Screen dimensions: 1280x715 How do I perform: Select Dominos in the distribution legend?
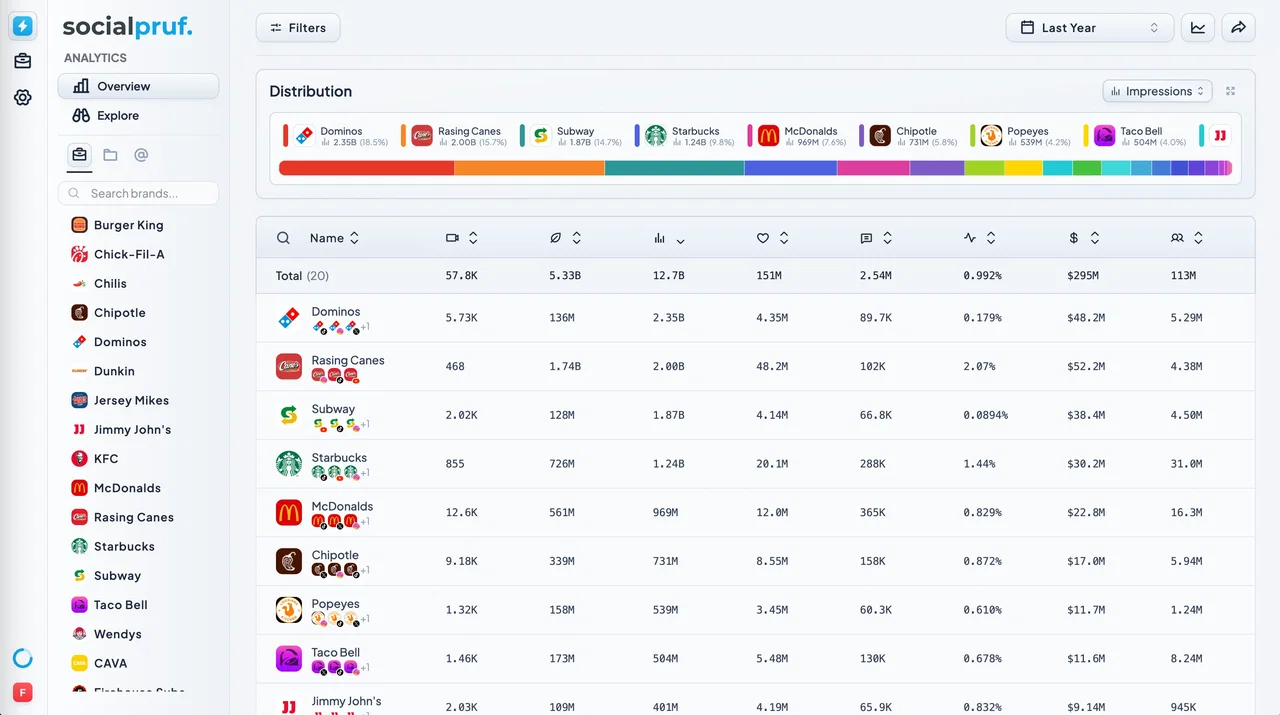(x=338, y=136)
